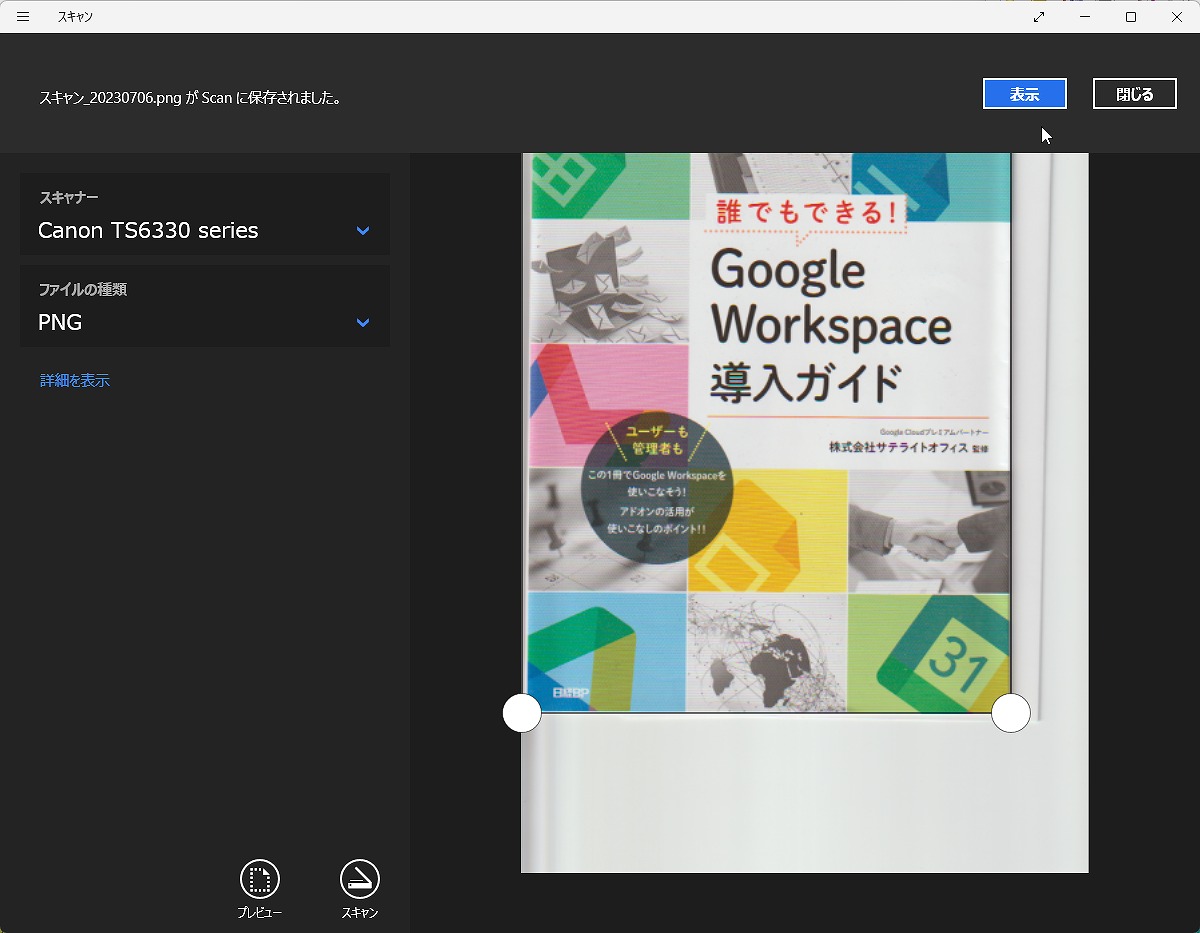Open the hamburger navigation menu
Image resolution: width=1200 pixels, height=933 pixels.
23,17
